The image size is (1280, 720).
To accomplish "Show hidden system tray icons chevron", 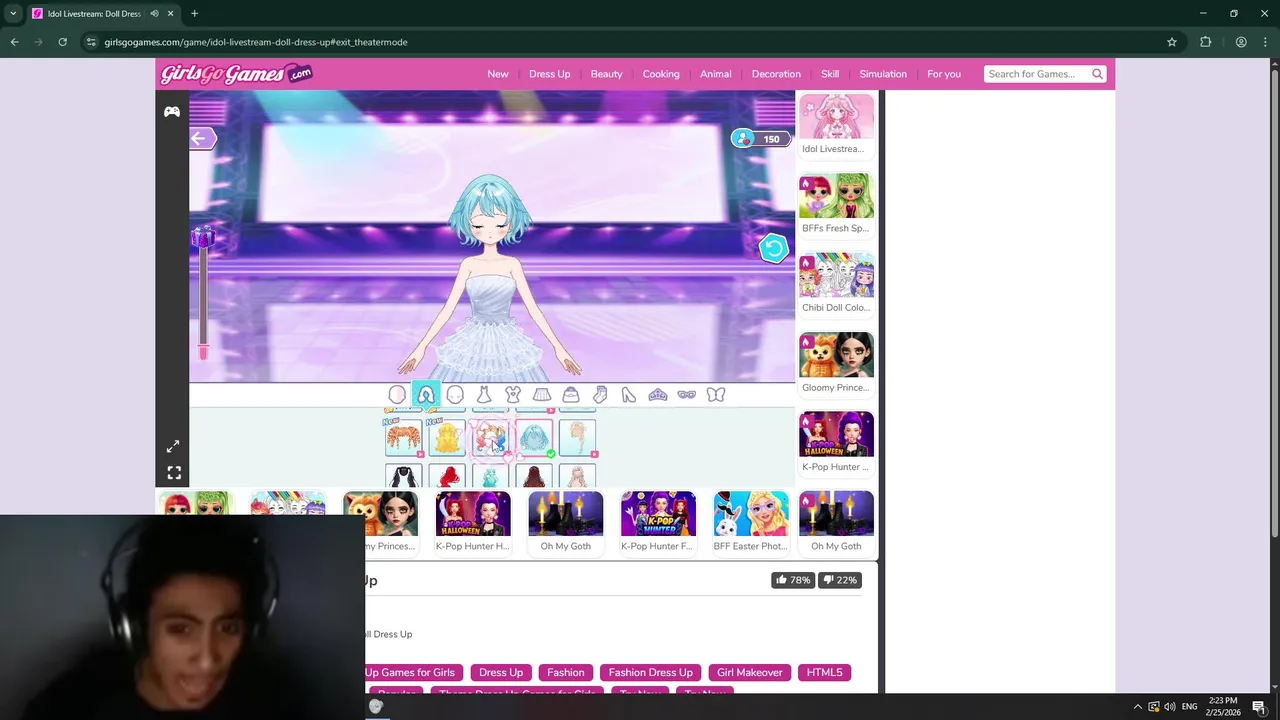I will click(1137, 707).
